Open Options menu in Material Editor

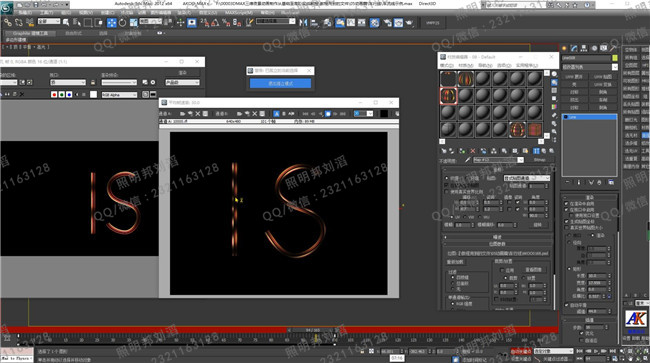click(504, 65)
